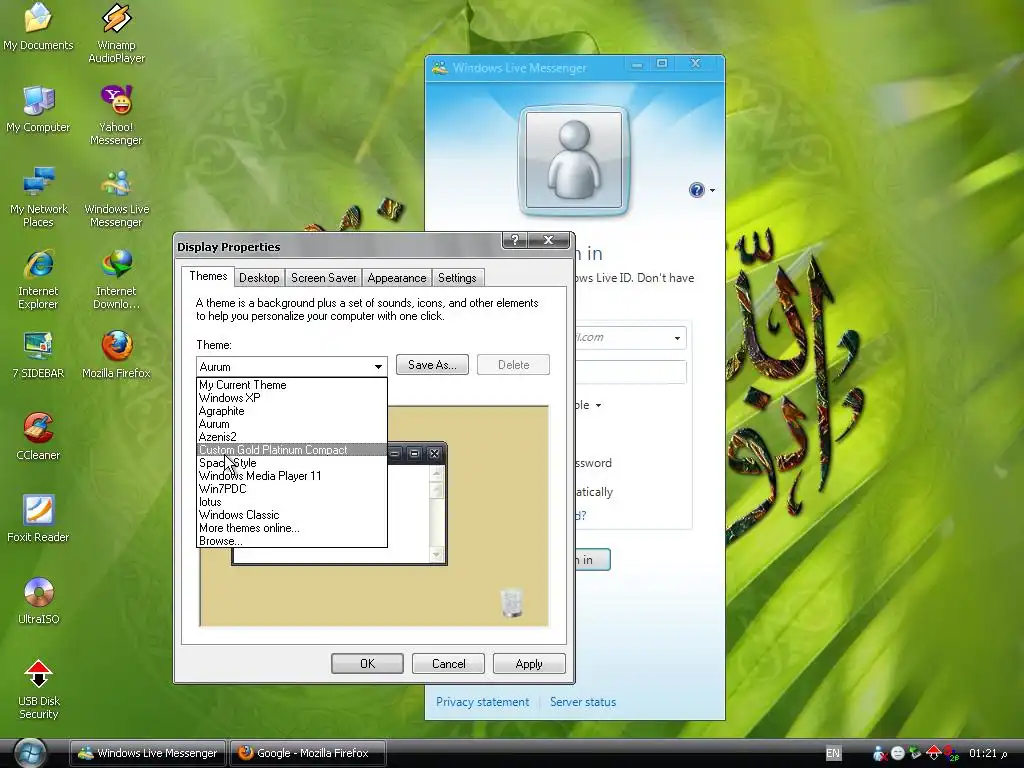The image size is (1024, 768).
Task: Open the Appearance tab
Action: (x=396, y=278)
